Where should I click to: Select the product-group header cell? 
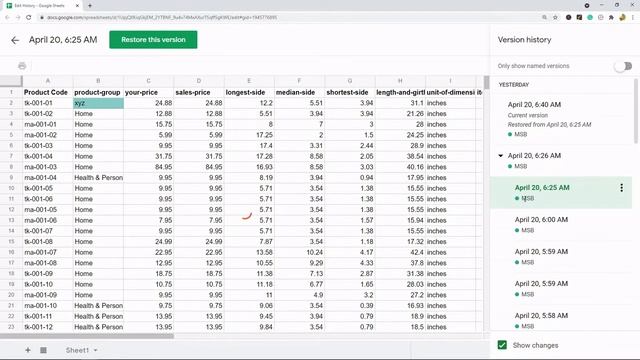coord(98,92)
